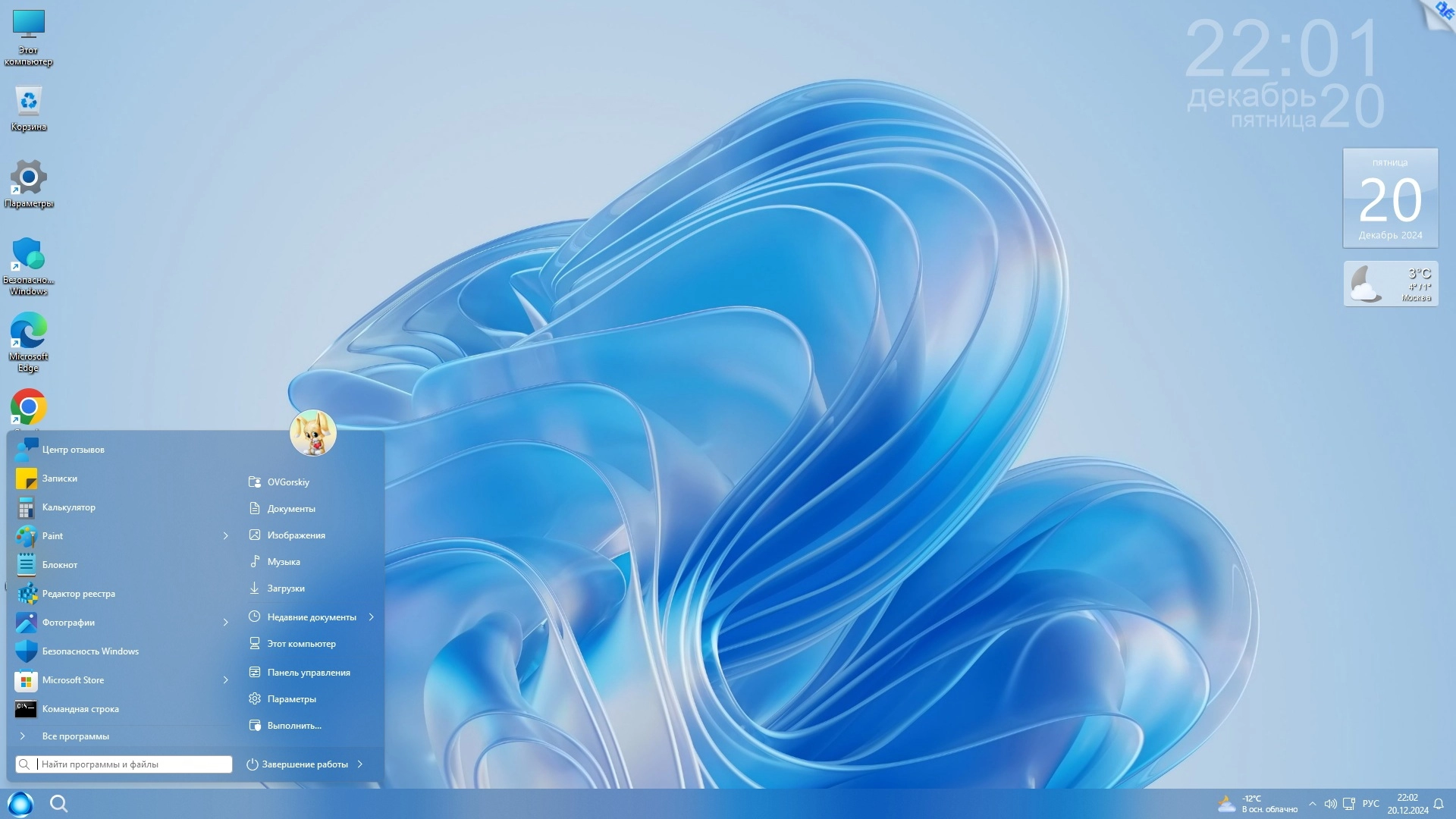This screenshot has width=1456, height=819.
Task: Open the Calculator app in Start menu
Action: [x=68, y=507]
